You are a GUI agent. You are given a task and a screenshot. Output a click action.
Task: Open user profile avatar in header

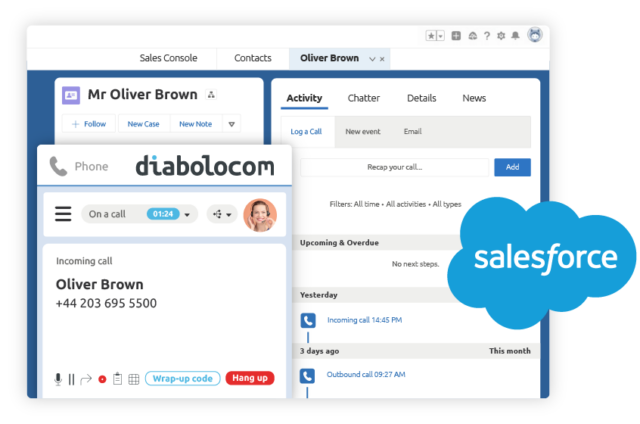coord(535,35)
